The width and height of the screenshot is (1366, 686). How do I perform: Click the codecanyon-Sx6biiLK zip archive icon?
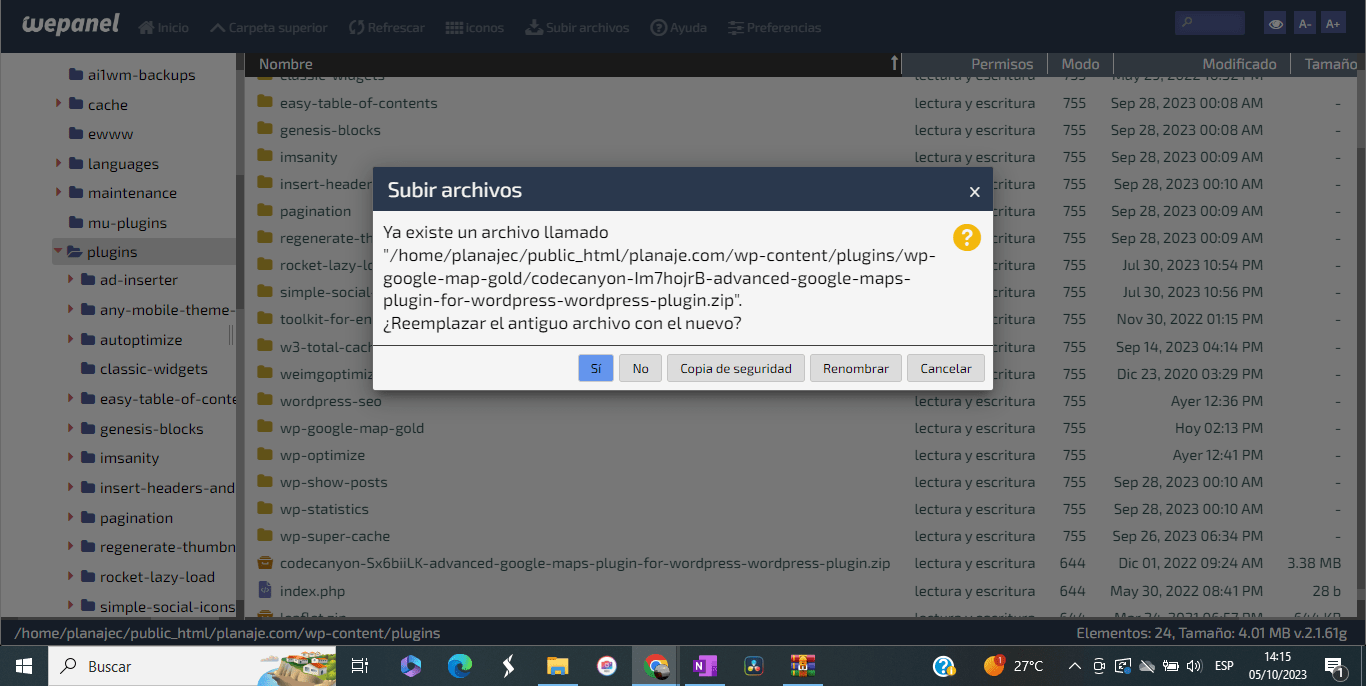265,562
